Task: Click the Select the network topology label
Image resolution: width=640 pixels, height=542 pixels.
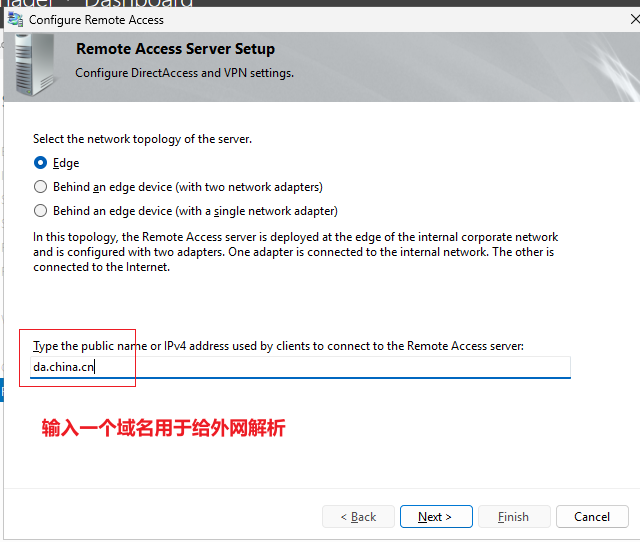Action: (142, 139)
